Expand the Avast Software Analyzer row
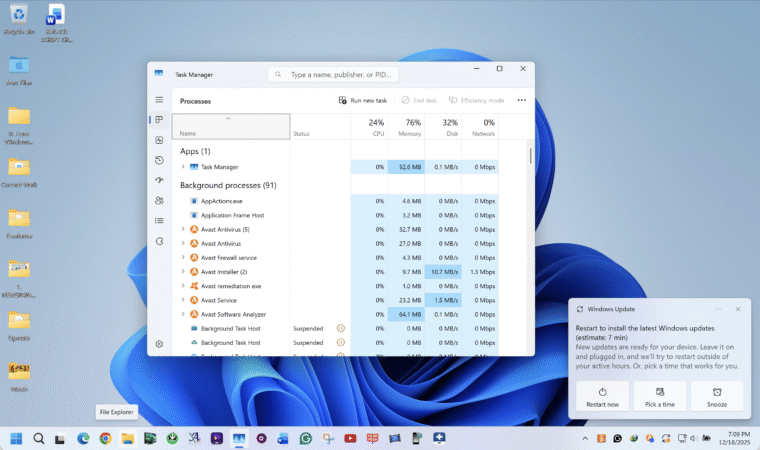Viewport: 760px width, 450px height. 183,314
